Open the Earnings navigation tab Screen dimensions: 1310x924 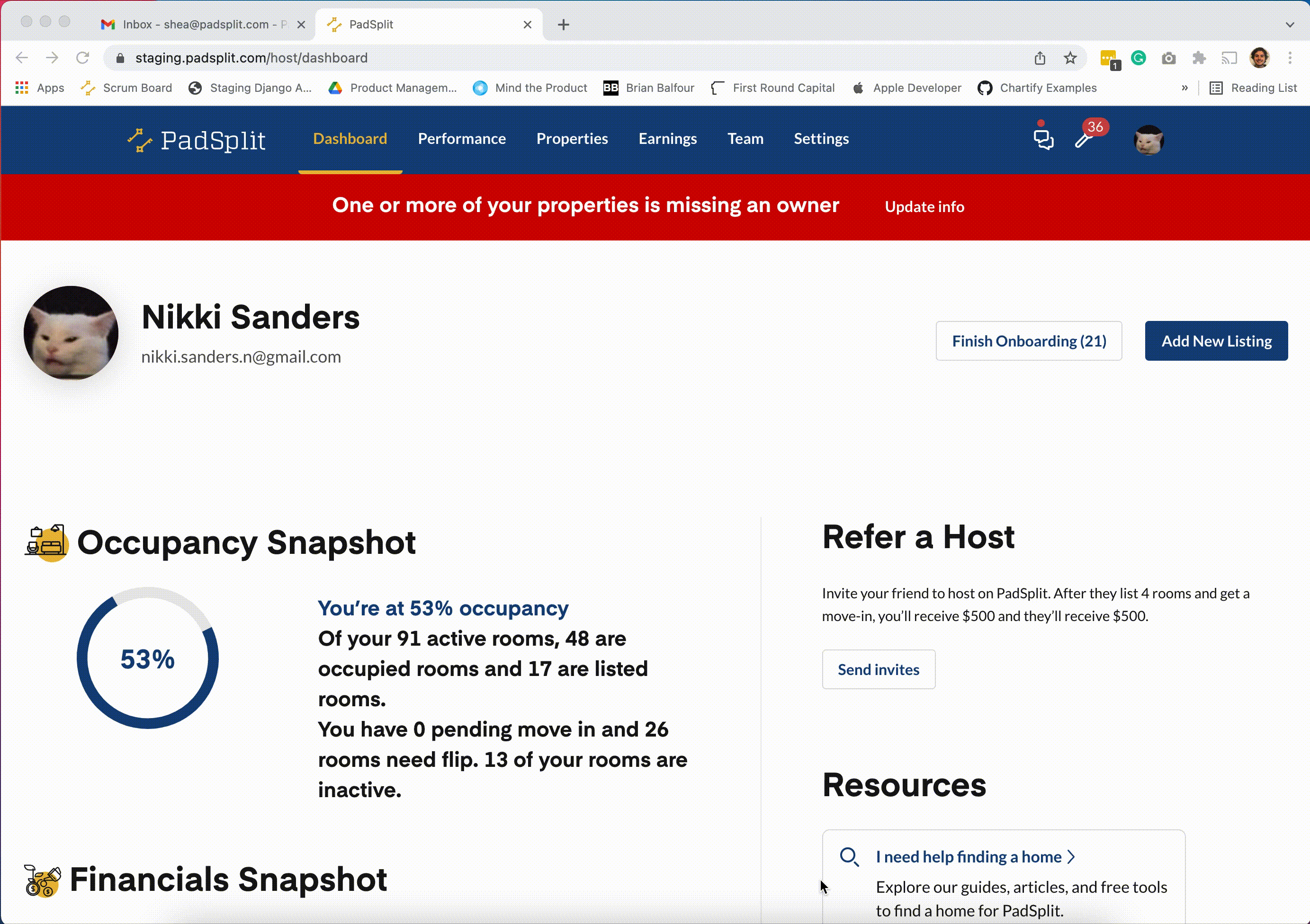tap(667, 138)
